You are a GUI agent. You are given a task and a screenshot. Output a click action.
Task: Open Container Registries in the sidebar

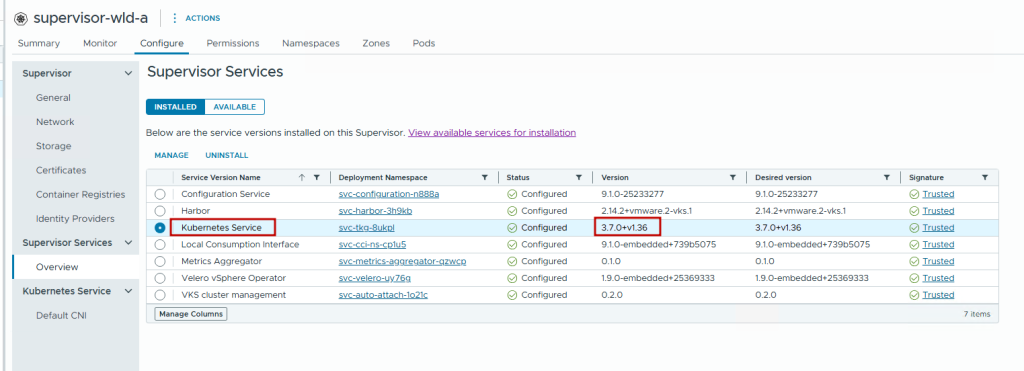[80, 195]
